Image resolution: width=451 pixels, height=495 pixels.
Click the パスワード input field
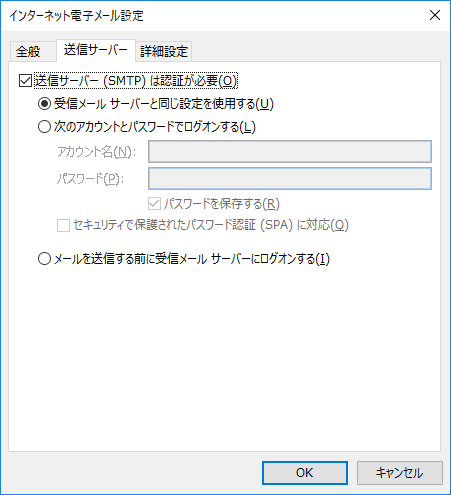click(x=290, y=179)
